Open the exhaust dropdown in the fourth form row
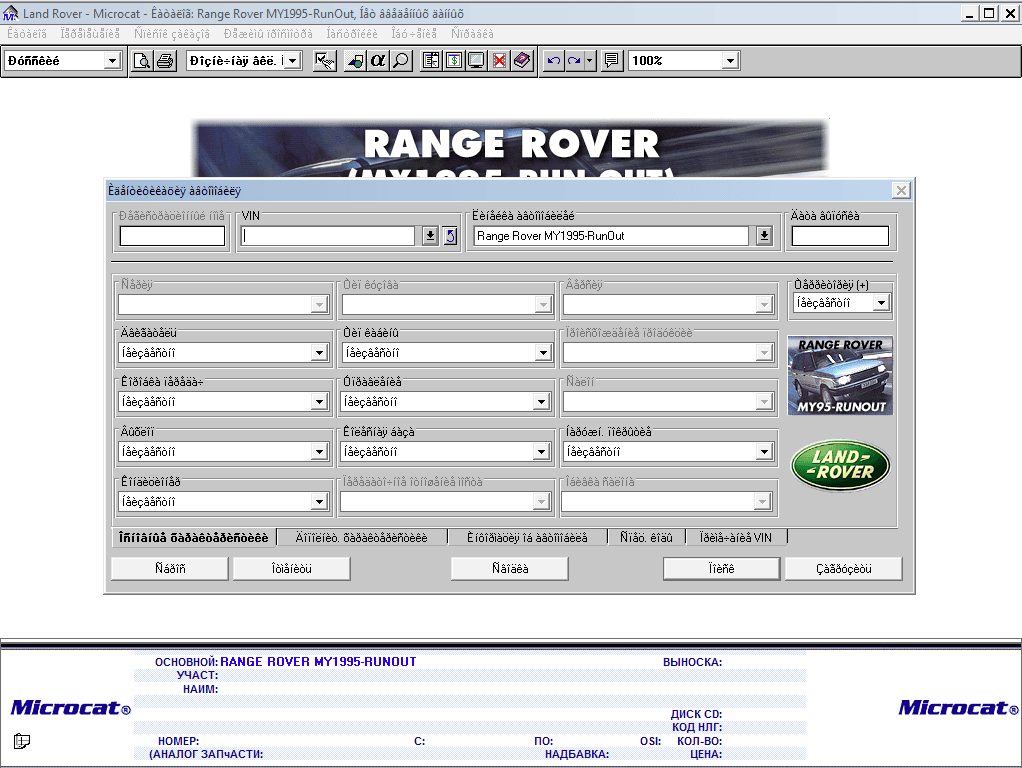Viewport: 1022px width, 768px height. tap(319, 451)
